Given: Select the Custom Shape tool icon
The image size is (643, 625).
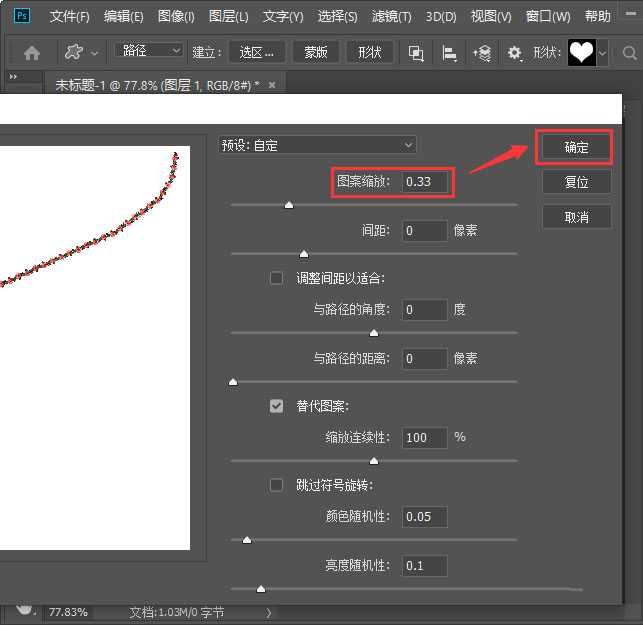Looking at the screenshot, I should (73, 53).
